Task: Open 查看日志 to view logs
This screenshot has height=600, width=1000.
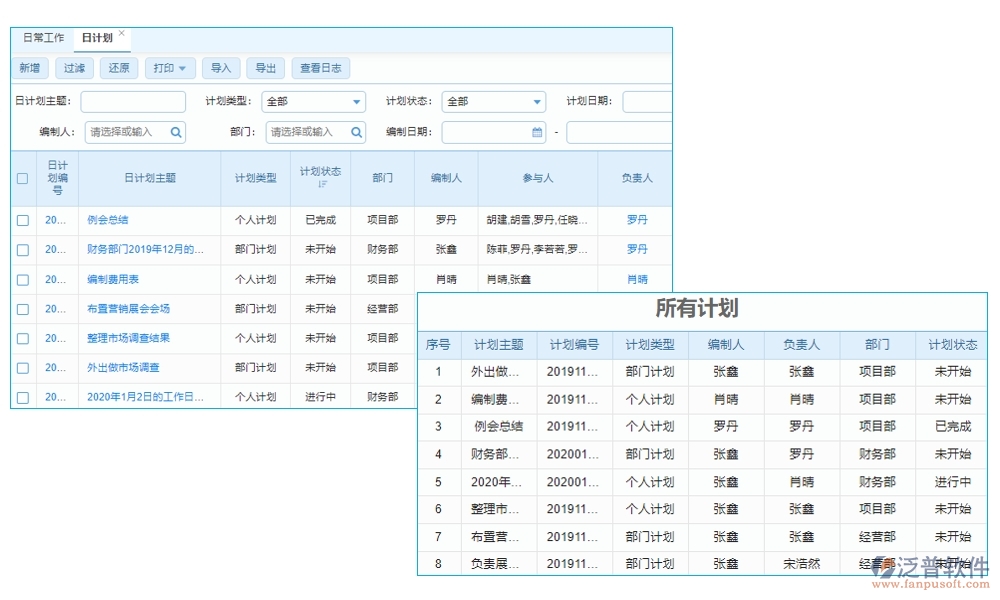Action: [x=319, y=68]
